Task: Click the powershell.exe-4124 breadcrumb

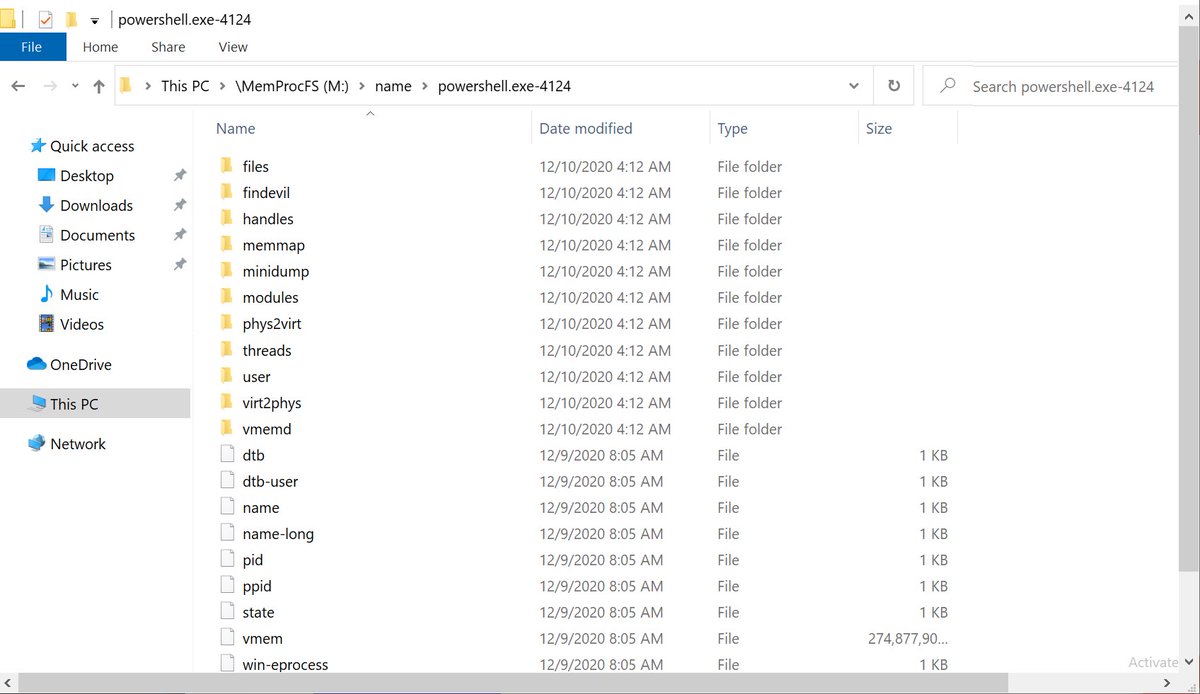Action: click(504, 86)
